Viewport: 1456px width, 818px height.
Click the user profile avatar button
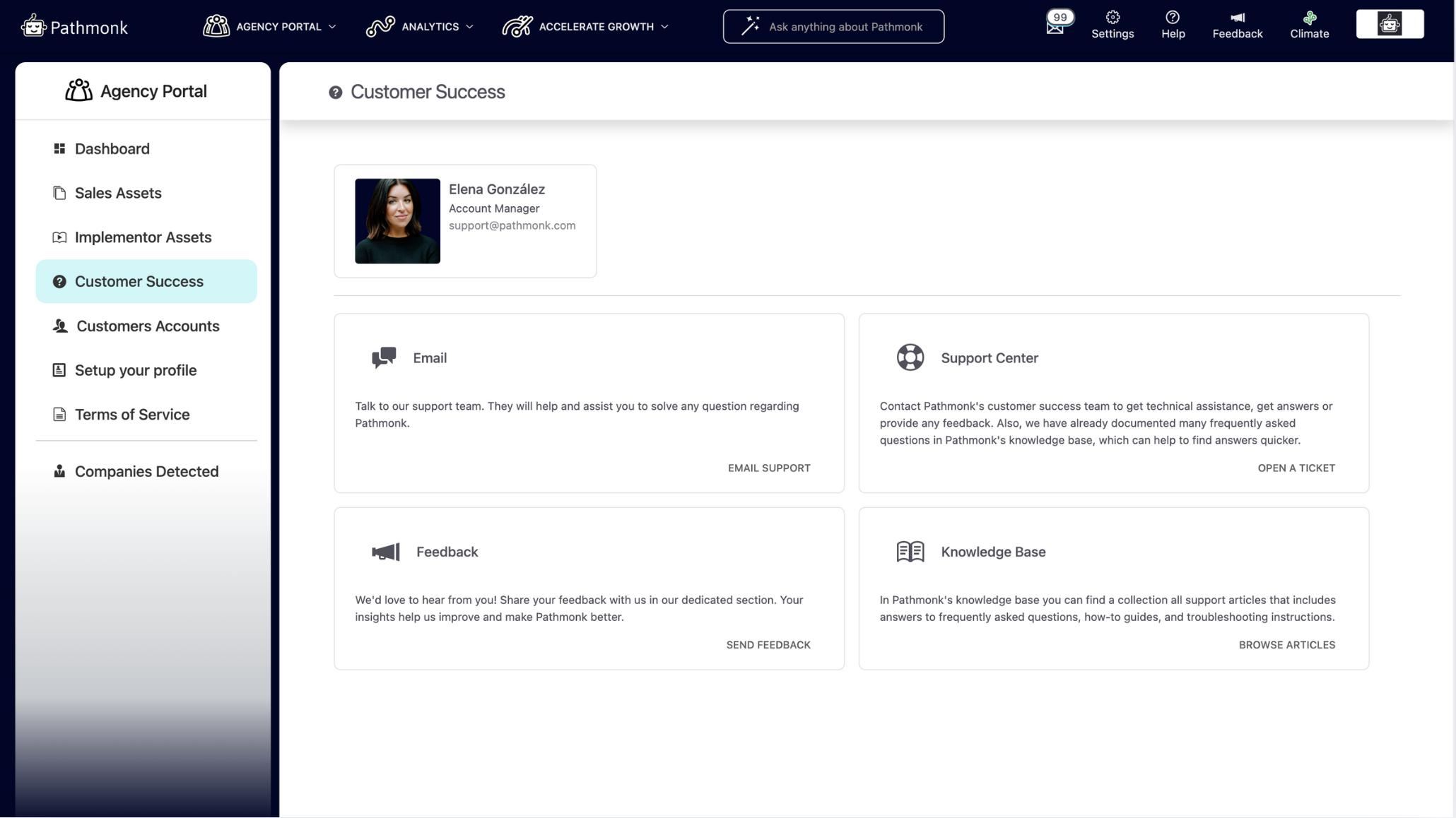point(1389,25)
